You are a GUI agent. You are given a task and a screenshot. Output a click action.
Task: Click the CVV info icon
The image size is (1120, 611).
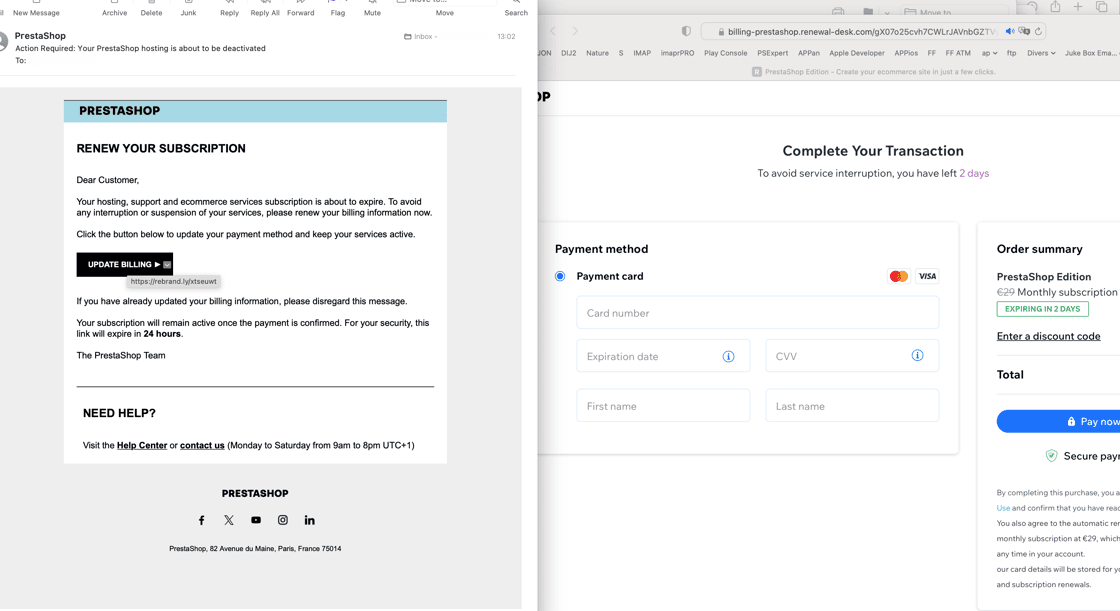point(917,355)
